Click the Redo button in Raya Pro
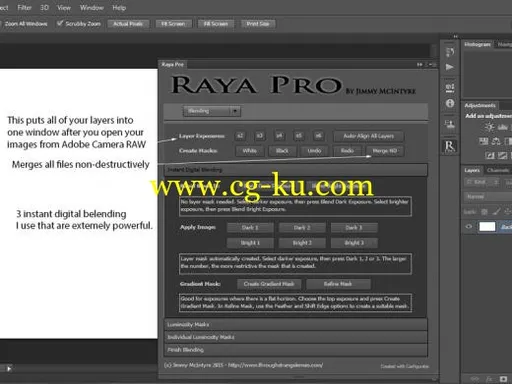The image size is (512, 384). [x=347, y=151]
